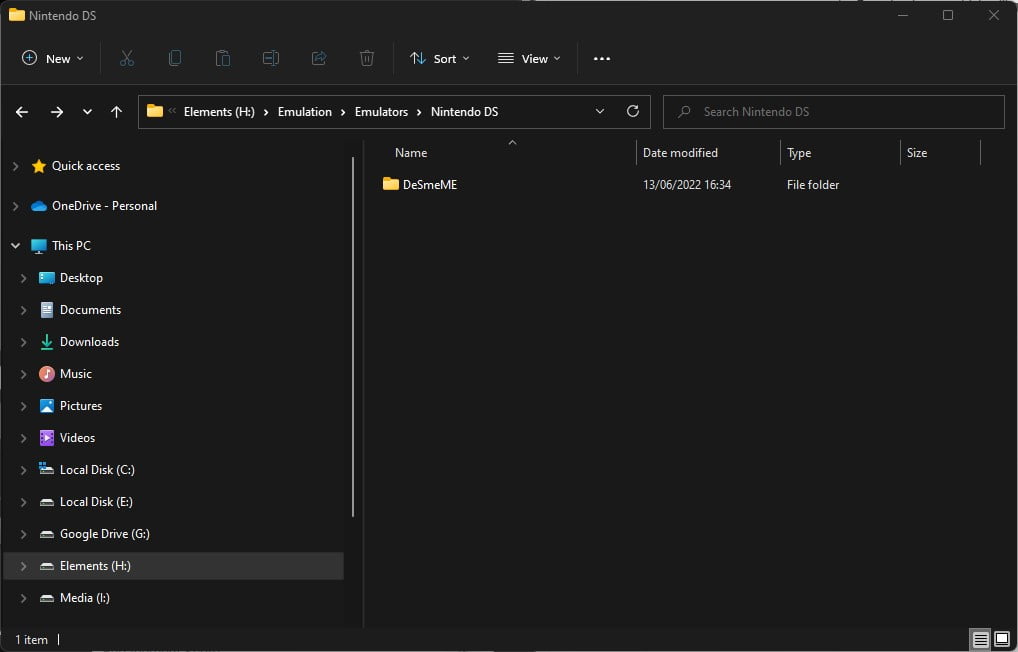Open the View dropdown menu
The height and width of the screenshot is (652, 1018).
pos(529,58)
